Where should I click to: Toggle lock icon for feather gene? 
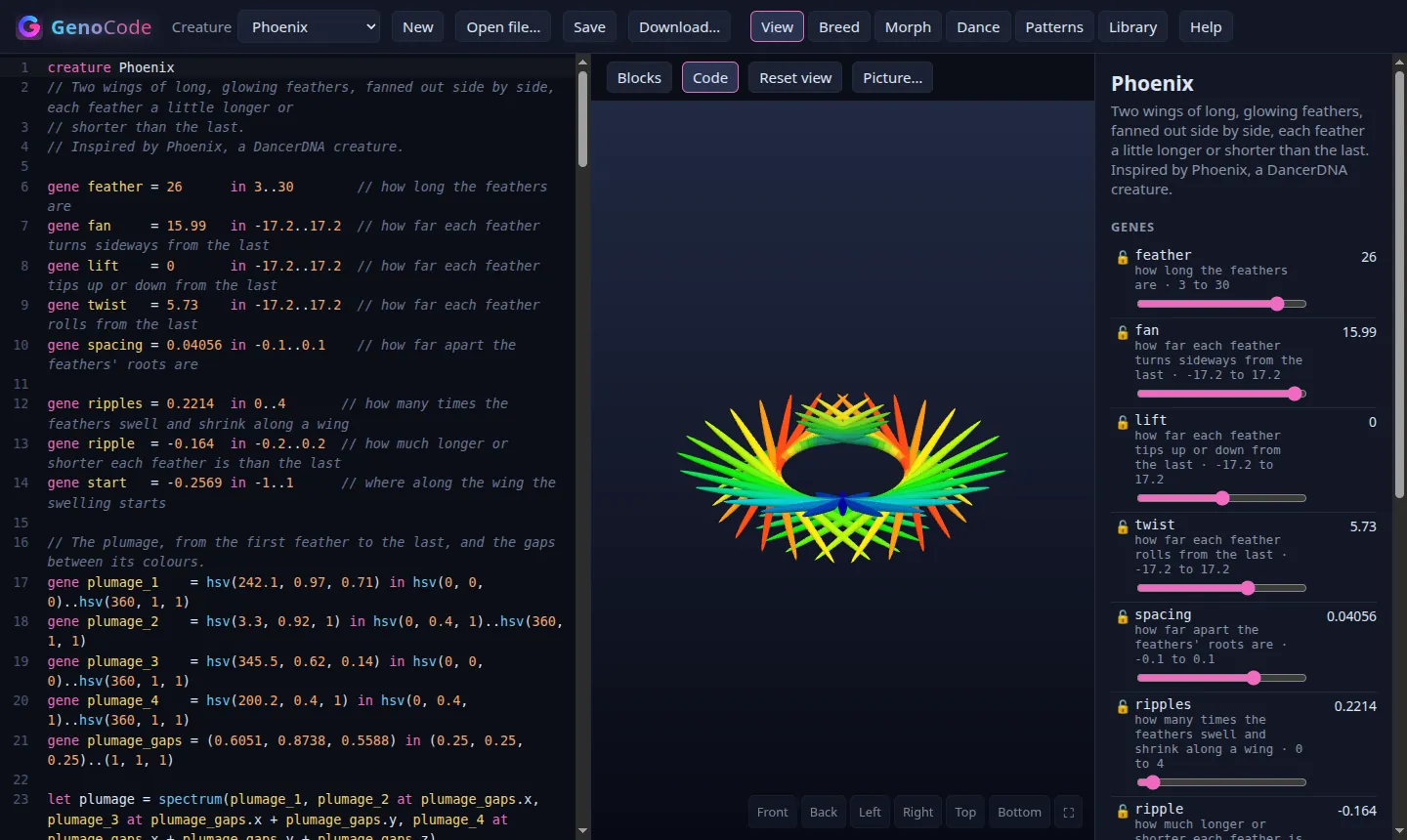coord(1123,258)
